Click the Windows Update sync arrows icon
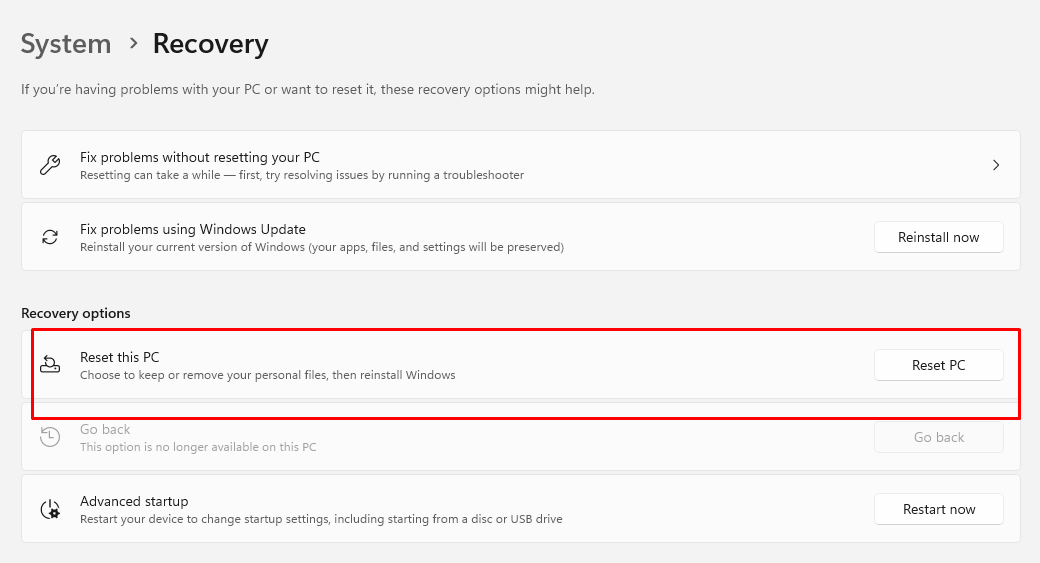 tap(50, 237)
